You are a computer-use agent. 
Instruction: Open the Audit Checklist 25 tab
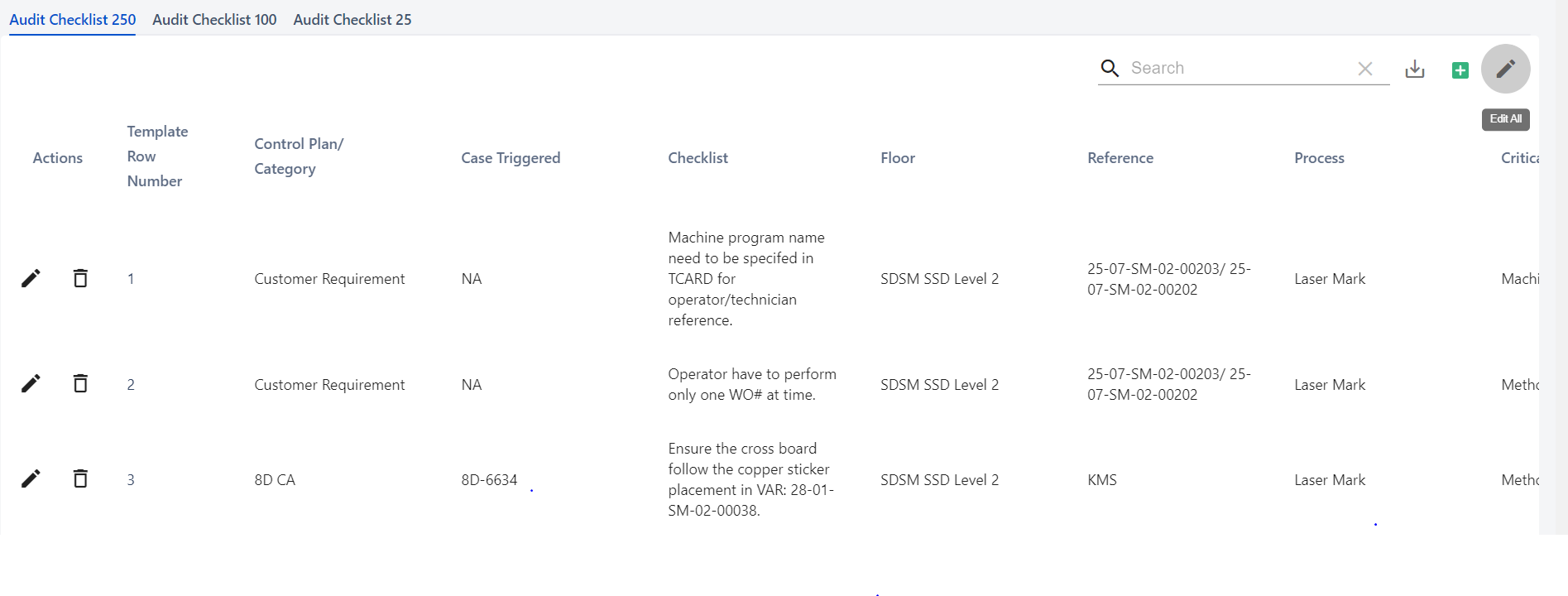point(352,19)
